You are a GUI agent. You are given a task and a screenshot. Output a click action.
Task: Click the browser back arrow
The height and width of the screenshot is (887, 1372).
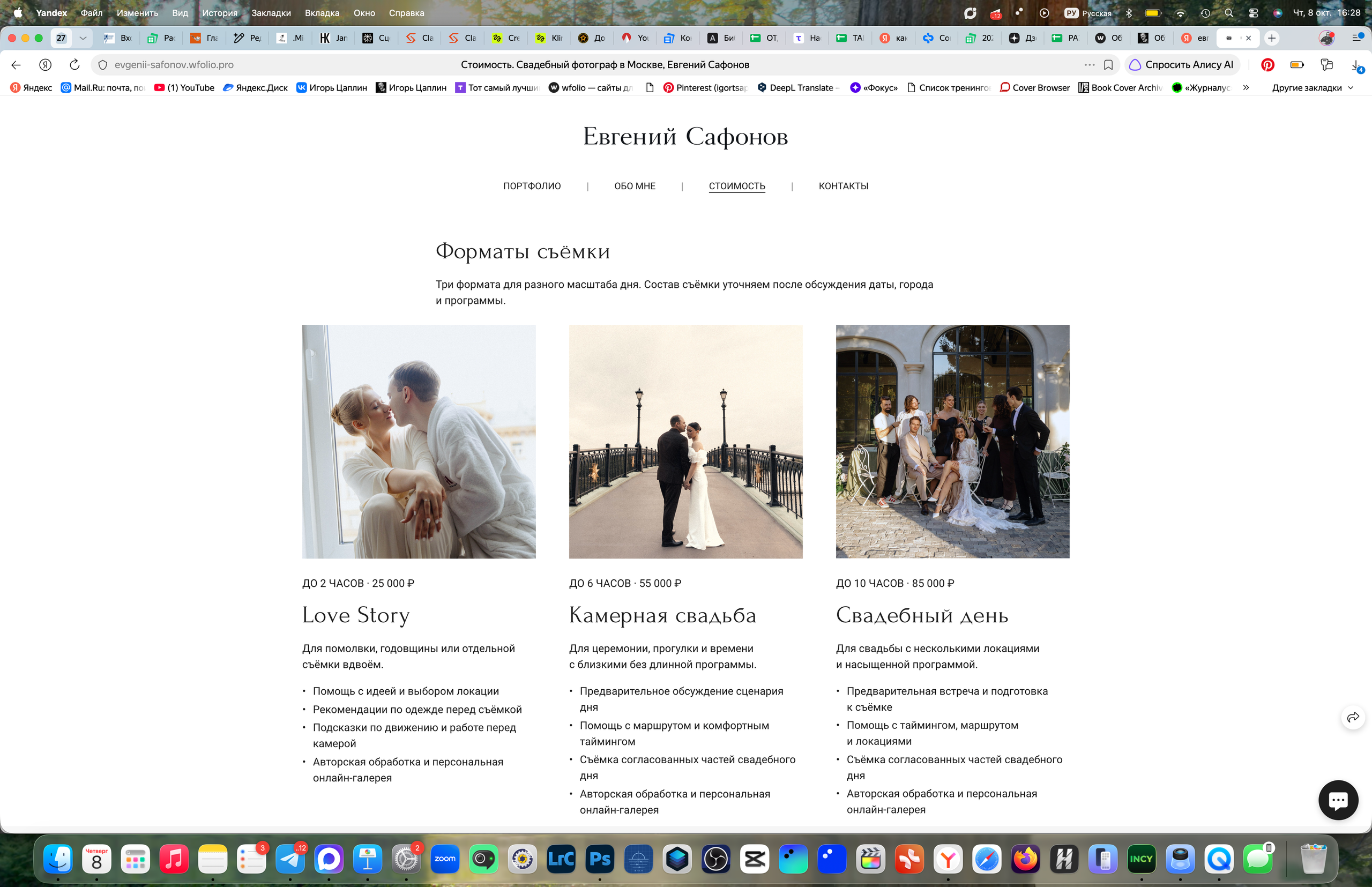point(16,64)
